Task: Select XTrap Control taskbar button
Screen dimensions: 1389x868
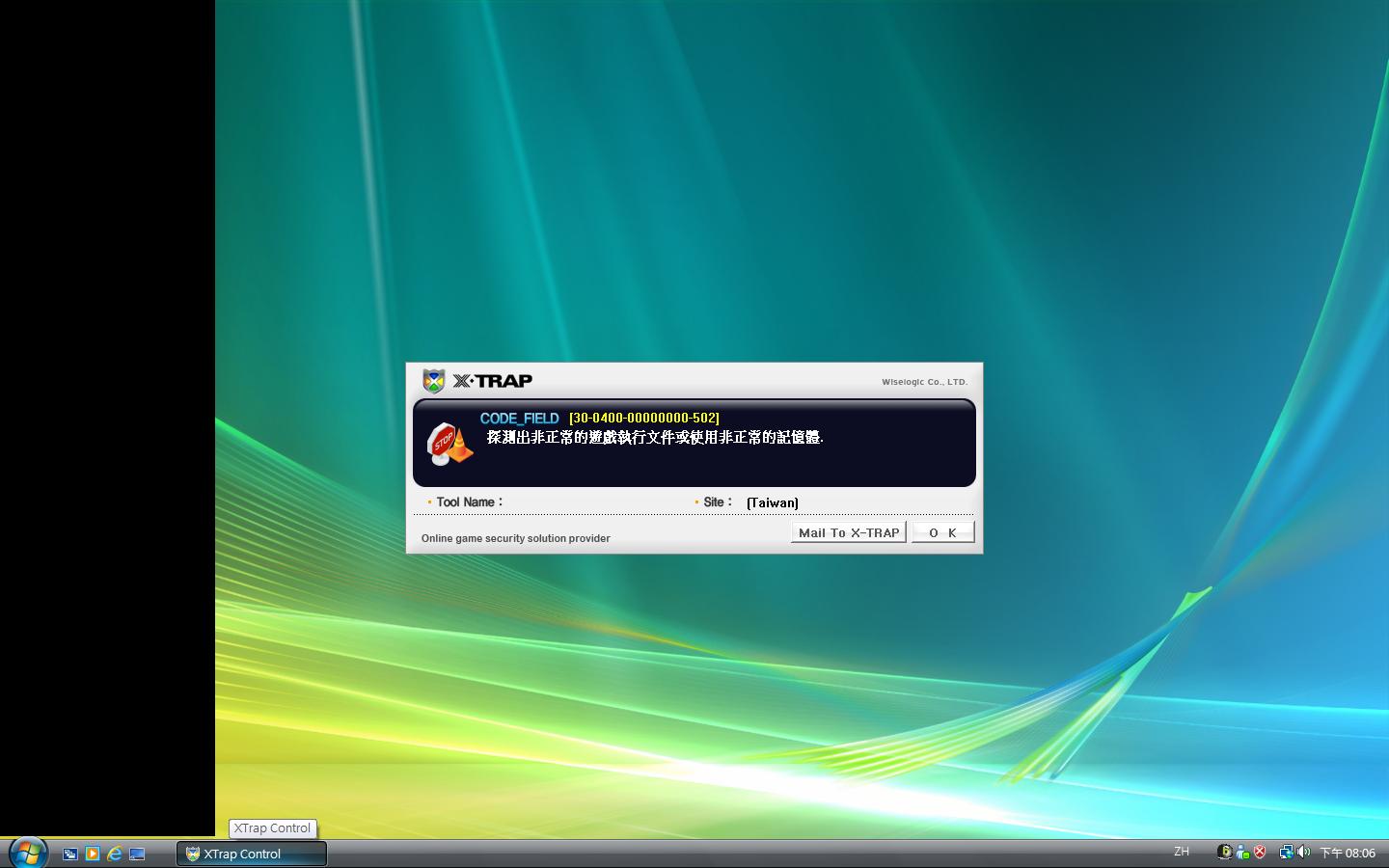Action: [251, 854]
